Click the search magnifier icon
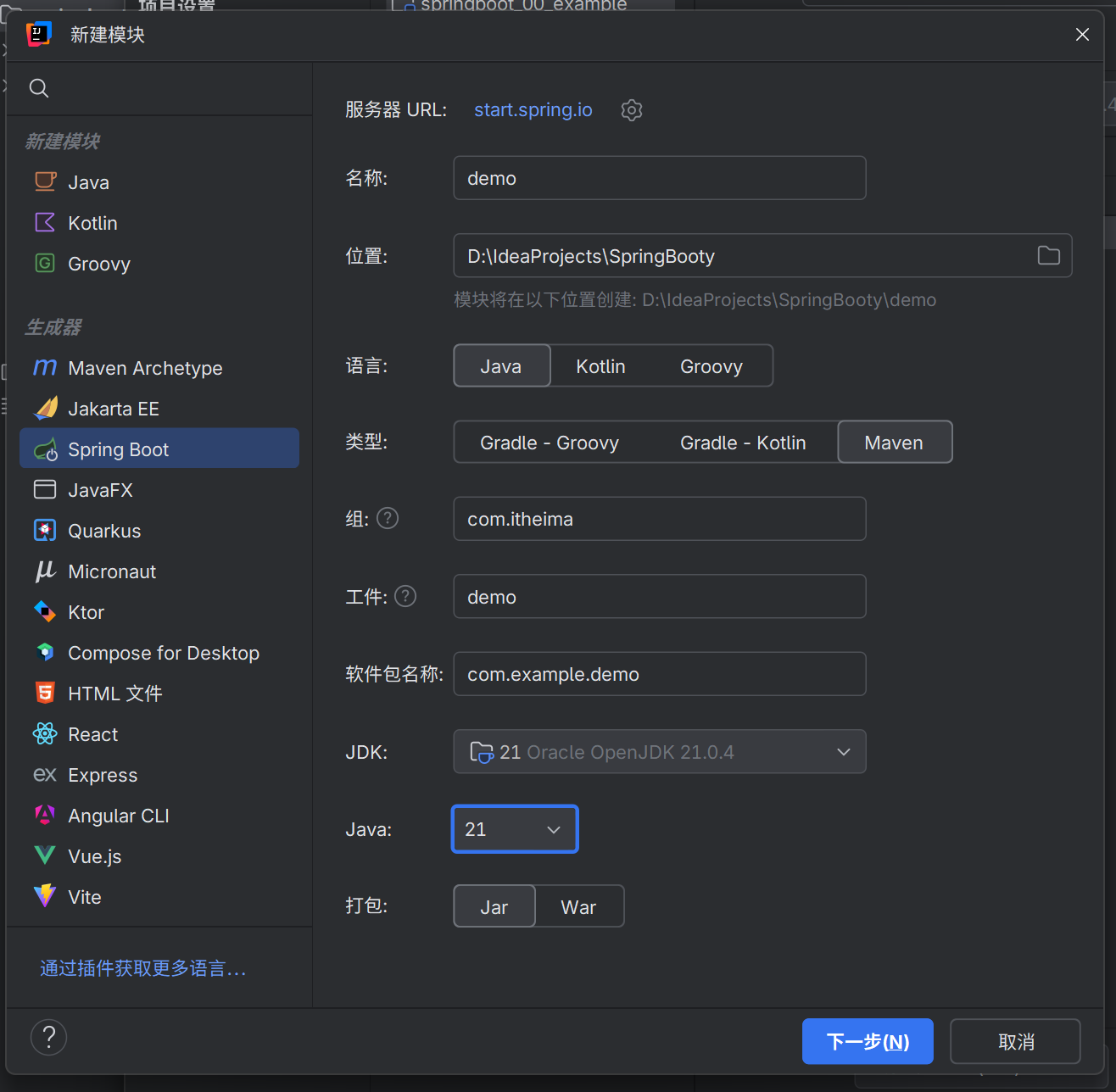The width and height of the screenshot is (1116, 1092). 39,88
